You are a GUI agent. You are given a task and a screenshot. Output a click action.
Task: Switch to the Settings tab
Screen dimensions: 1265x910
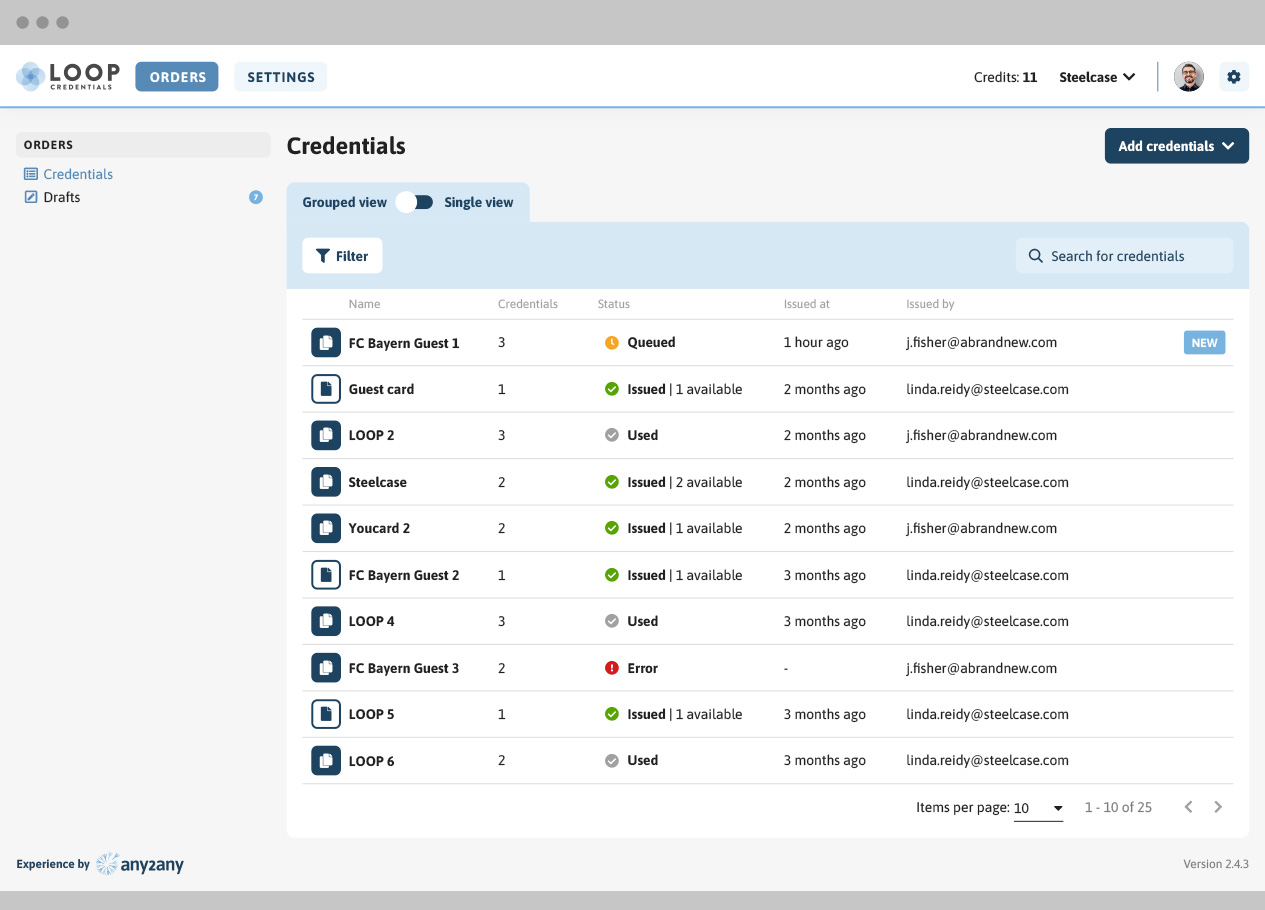[x=281, y=77]
